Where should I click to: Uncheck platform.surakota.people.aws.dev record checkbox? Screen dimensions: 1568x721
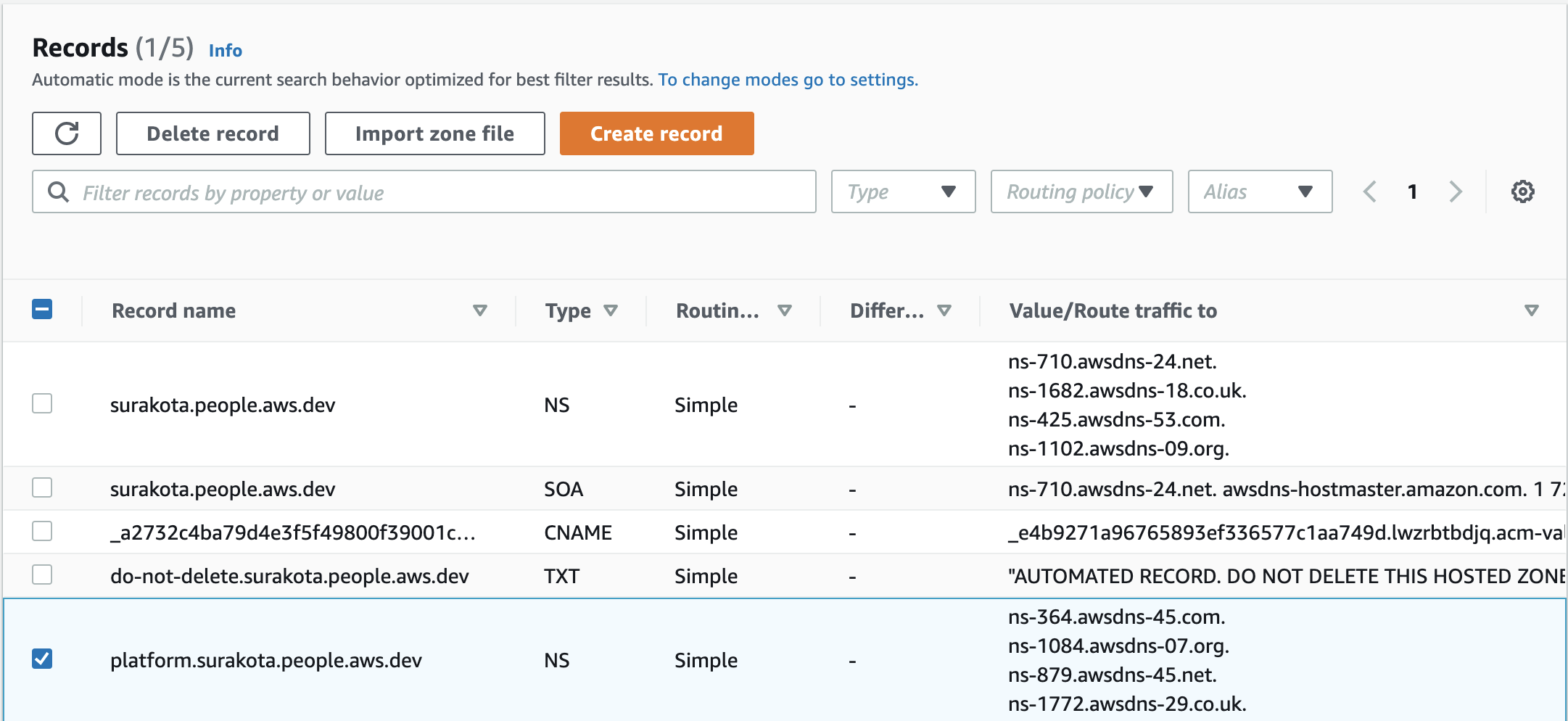pyautogui.click(x=42, y=659)
